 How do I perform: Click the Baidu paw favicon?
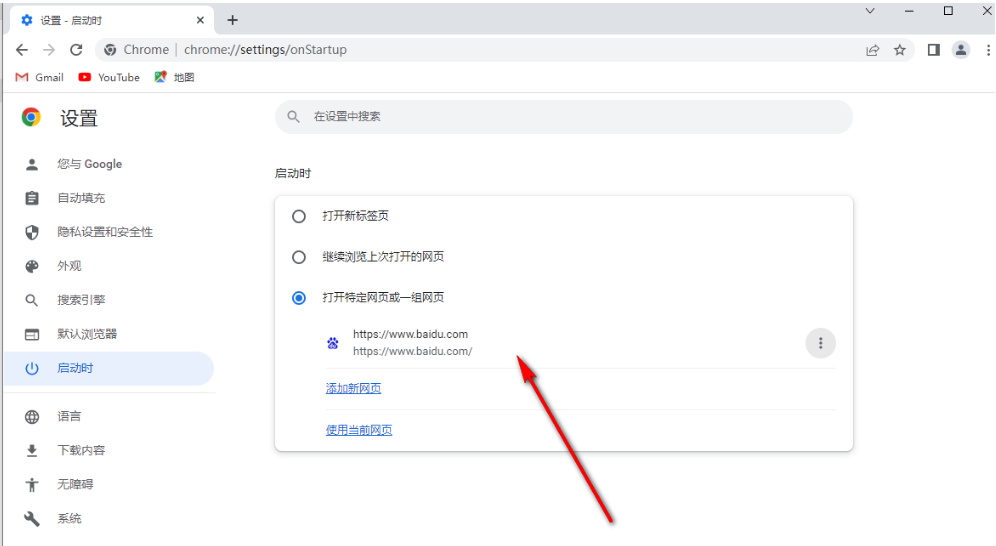coord(332,343)
